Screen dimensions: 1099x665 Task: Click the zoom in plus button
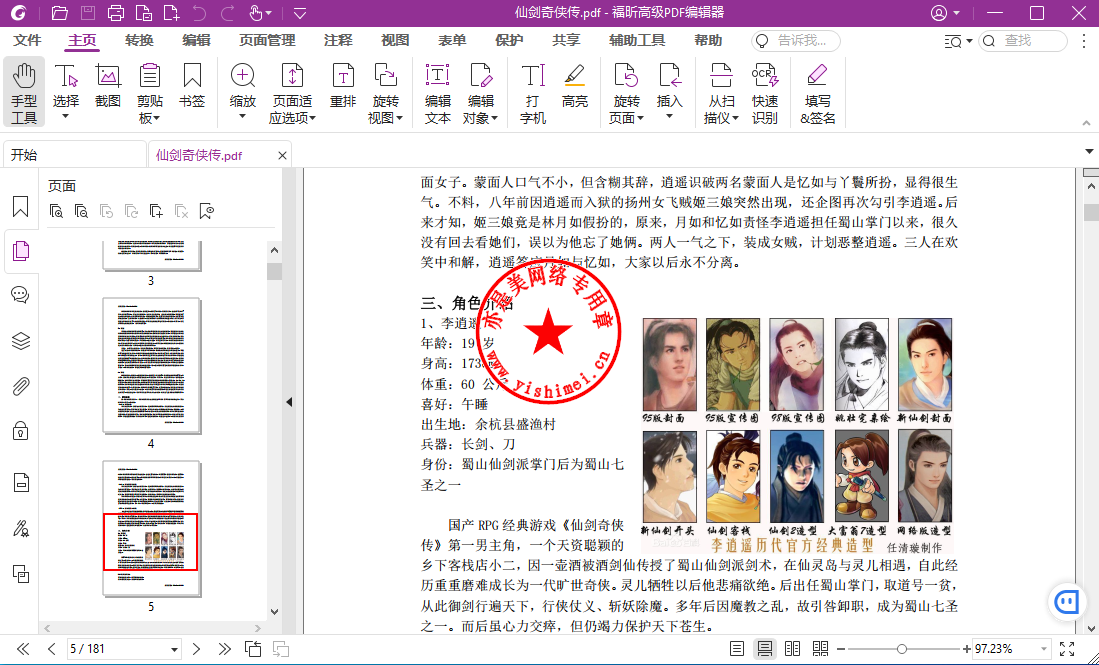click(x=967, y=650)
